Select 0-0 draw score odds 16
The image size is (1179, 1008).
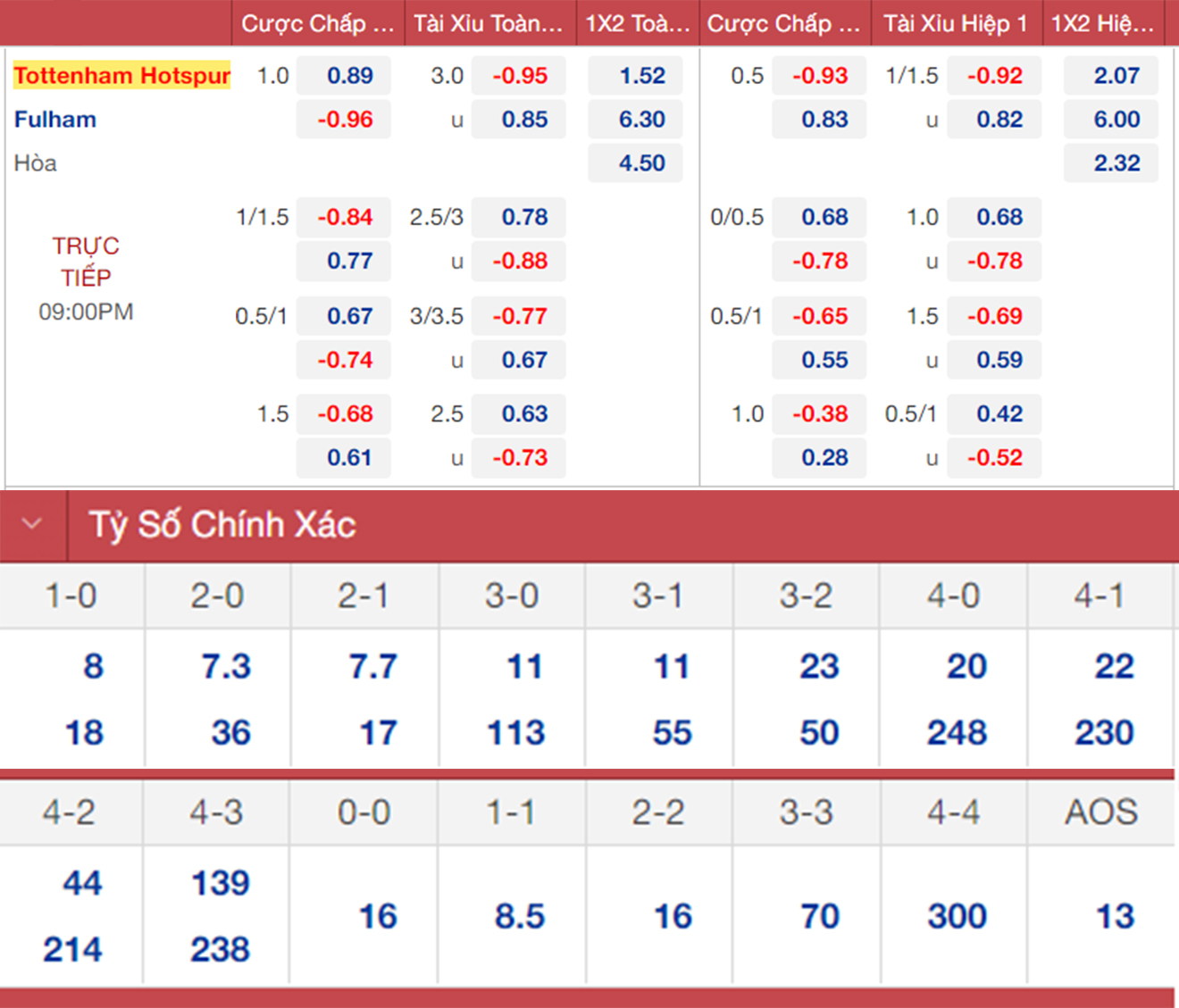(377, 916)
